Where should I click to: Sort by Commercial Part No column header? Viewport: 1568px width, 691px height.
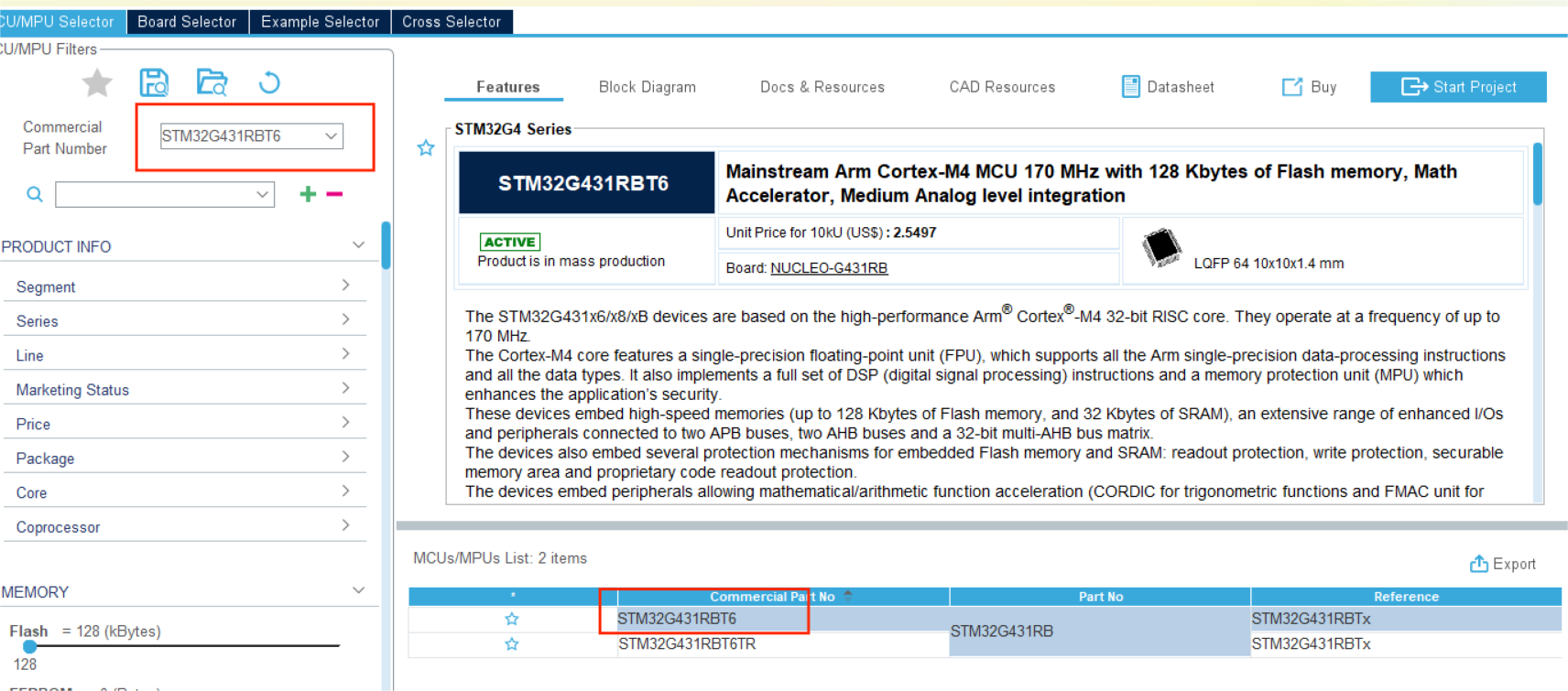pyautogui.click(x=771, y=597)
